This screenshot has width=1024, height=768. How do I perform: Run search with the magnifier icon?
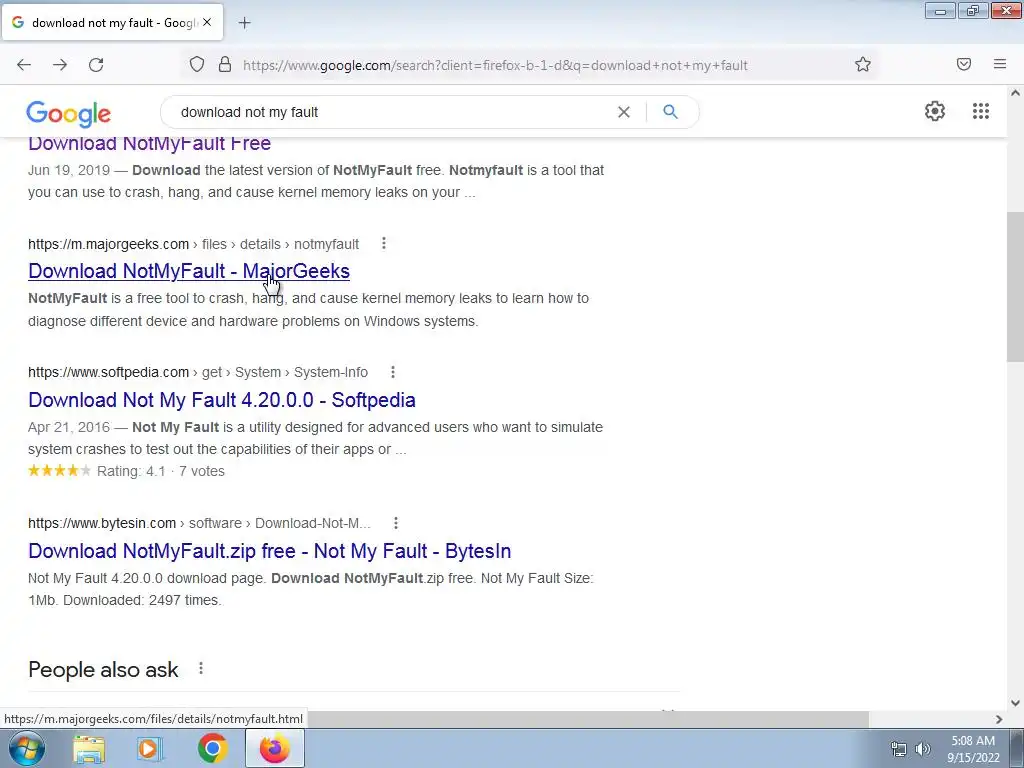click(x=670, y=112)
